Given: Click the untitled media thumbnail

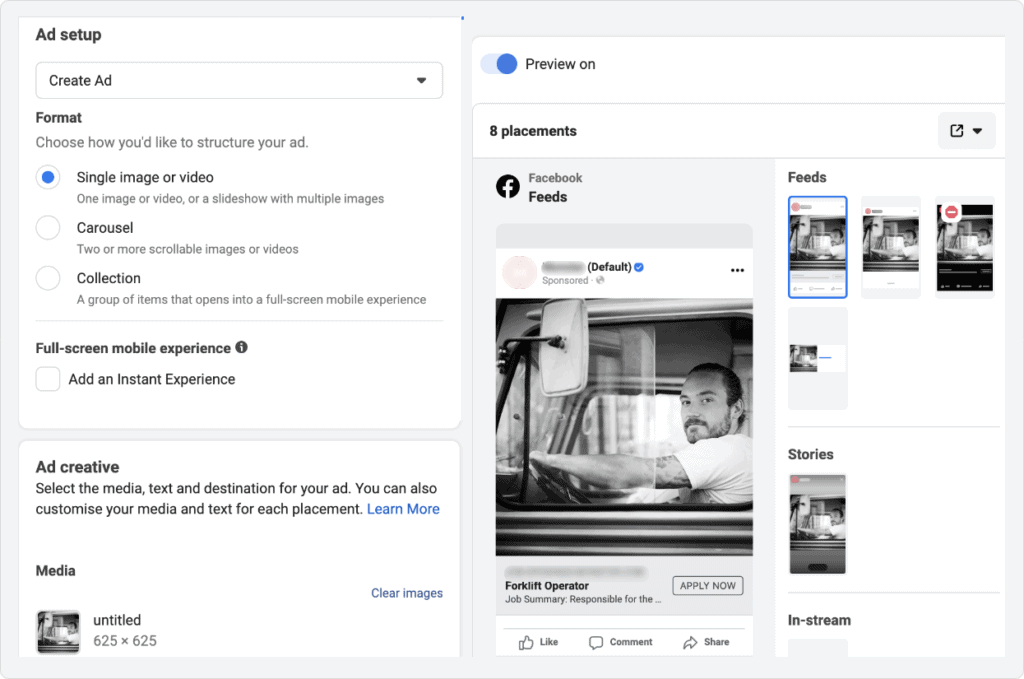Looking at the screenshot, I should (x=58, y=631).
